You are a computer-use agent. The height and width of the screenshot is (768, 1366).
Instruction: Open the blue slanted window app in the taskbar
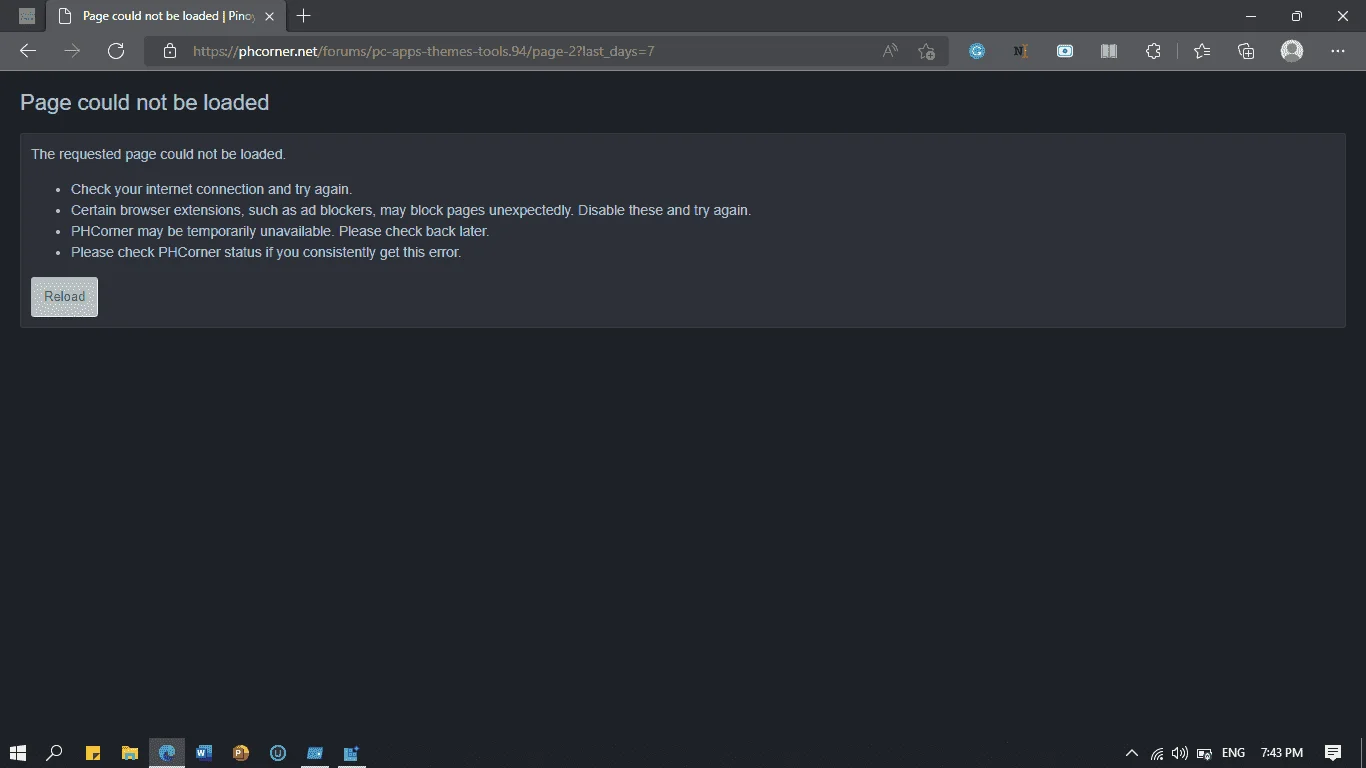click(x=315, y=752)
